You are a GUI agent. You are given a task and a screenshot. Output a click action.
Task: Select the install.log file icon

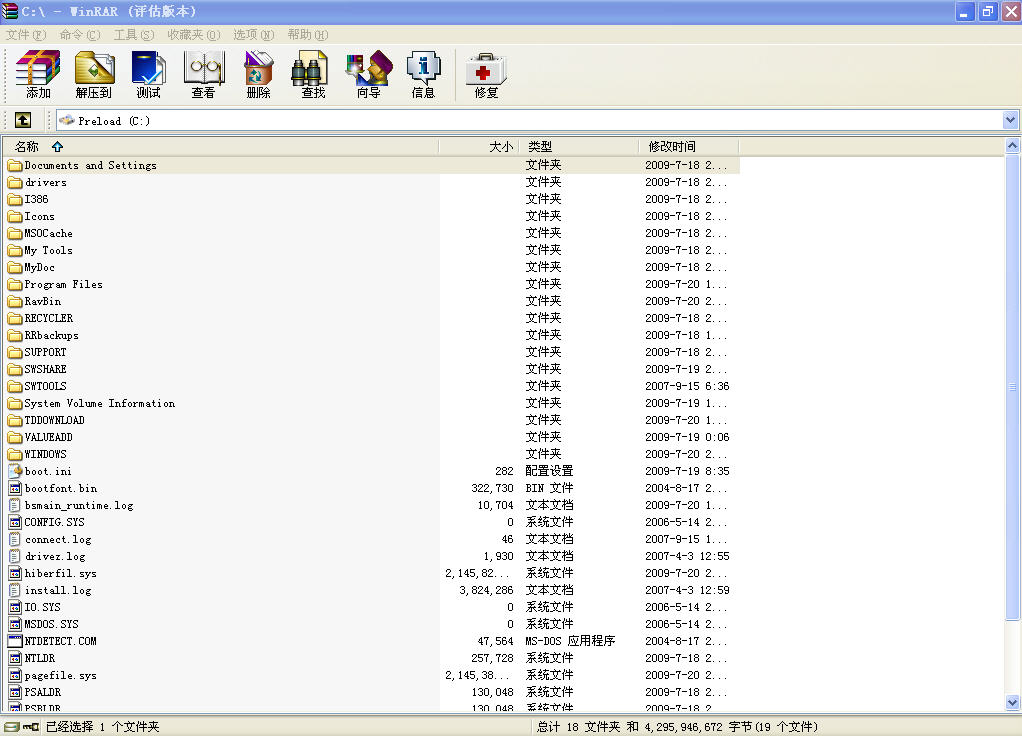(x=15, y=590)
